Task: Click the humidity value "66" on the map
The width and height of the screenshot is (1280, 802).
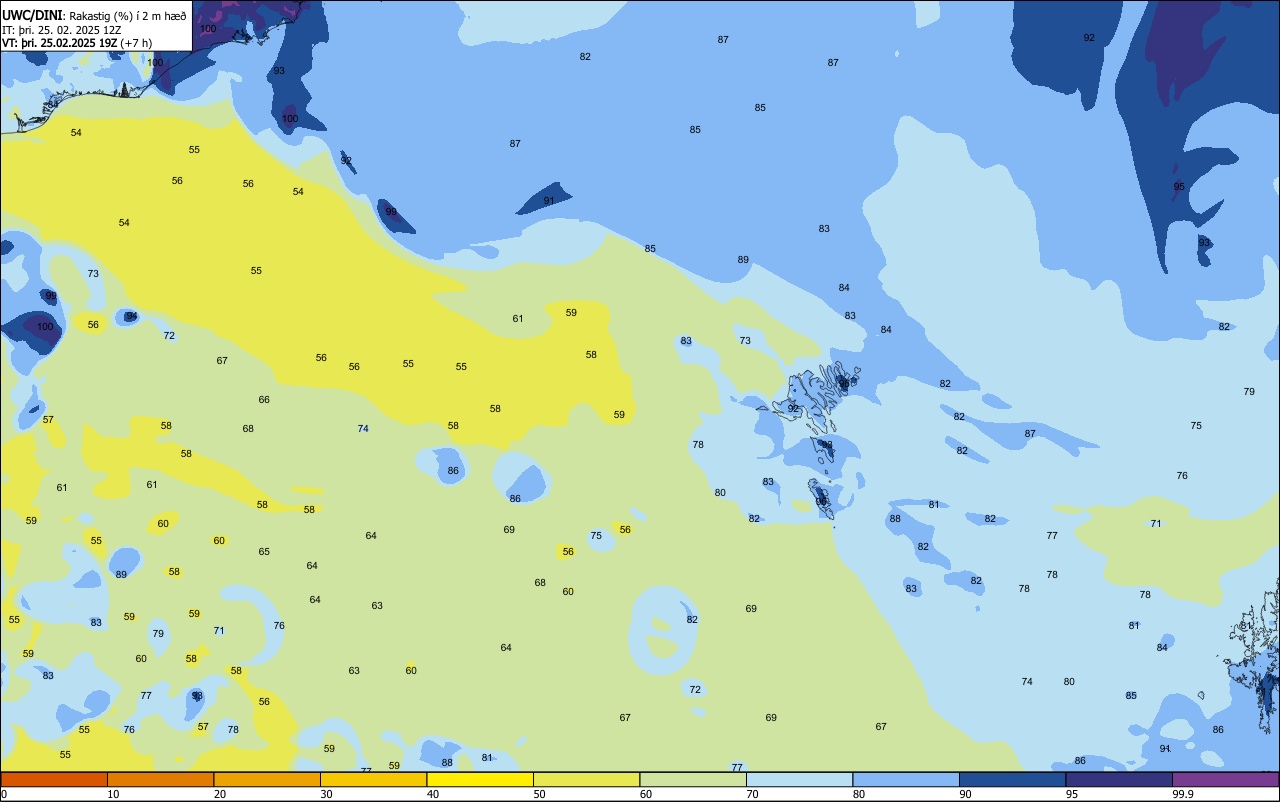Action: pos(264,400)
